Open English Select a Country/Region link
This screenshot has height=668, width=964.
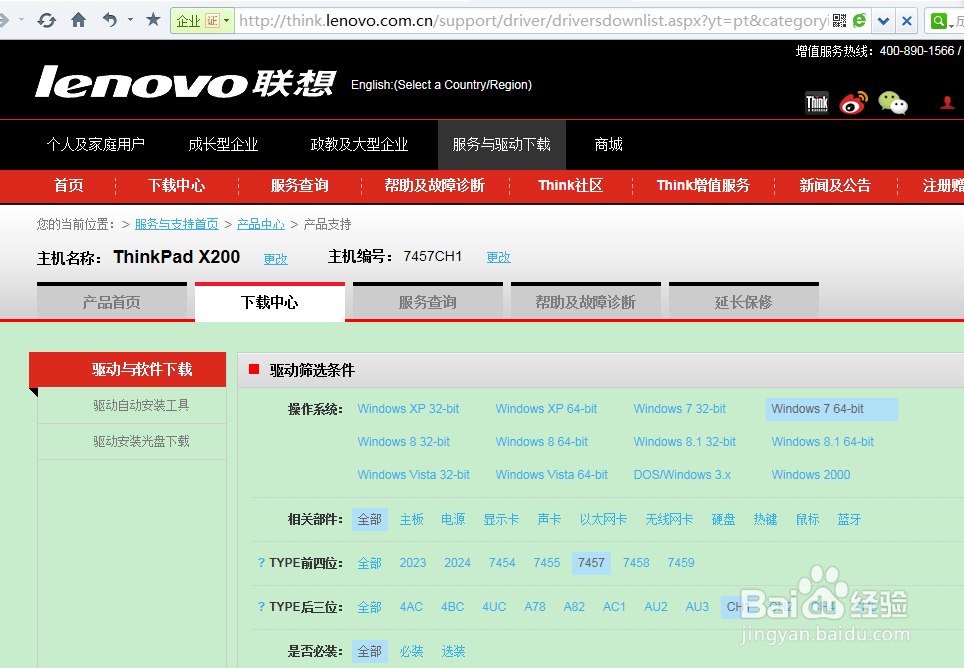pyautogui.click(x=441, y=85)
